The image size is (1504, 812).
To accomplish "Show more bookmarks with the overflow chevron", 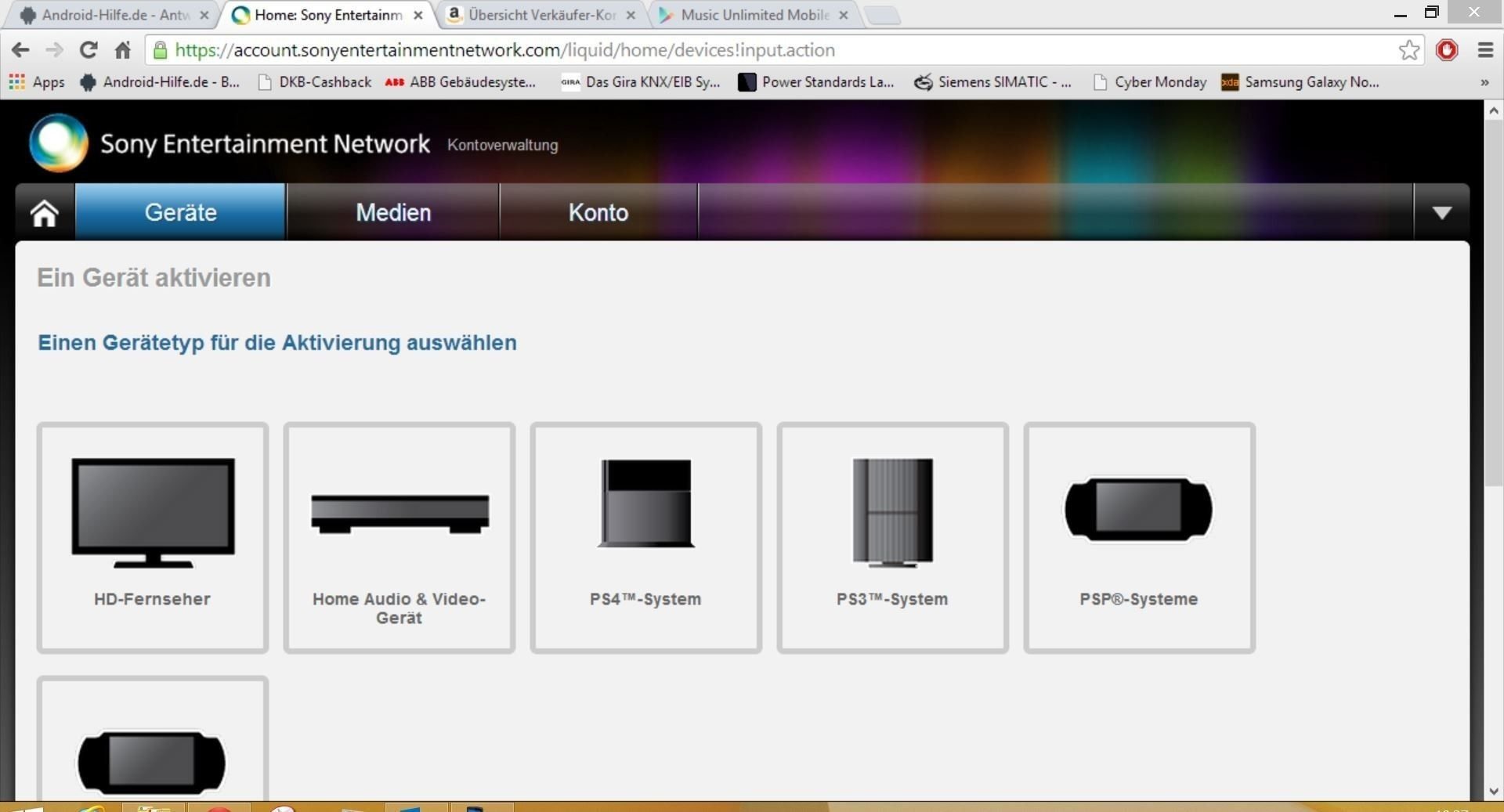I will click(x=1484, y=82).
